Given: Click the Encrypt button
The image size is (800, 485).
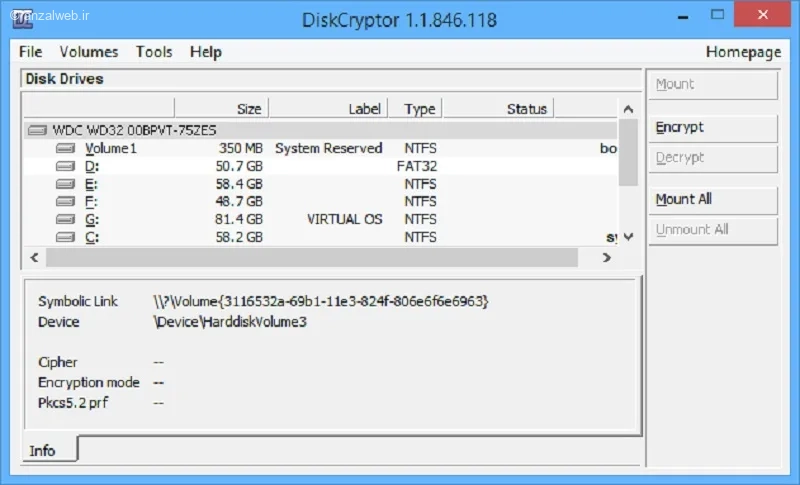Looking at the screenshot, I should 713,127.
